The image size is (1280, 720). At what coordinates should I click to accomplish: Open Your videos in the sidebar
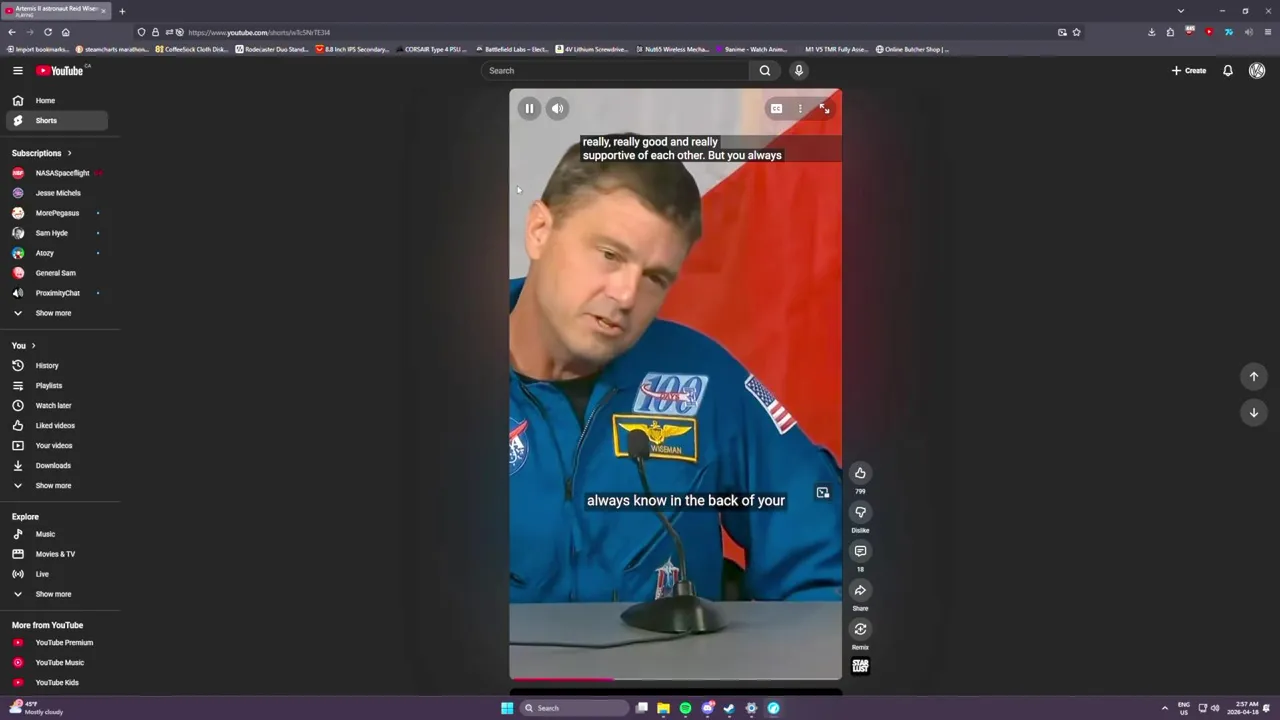tap(56, 445)
